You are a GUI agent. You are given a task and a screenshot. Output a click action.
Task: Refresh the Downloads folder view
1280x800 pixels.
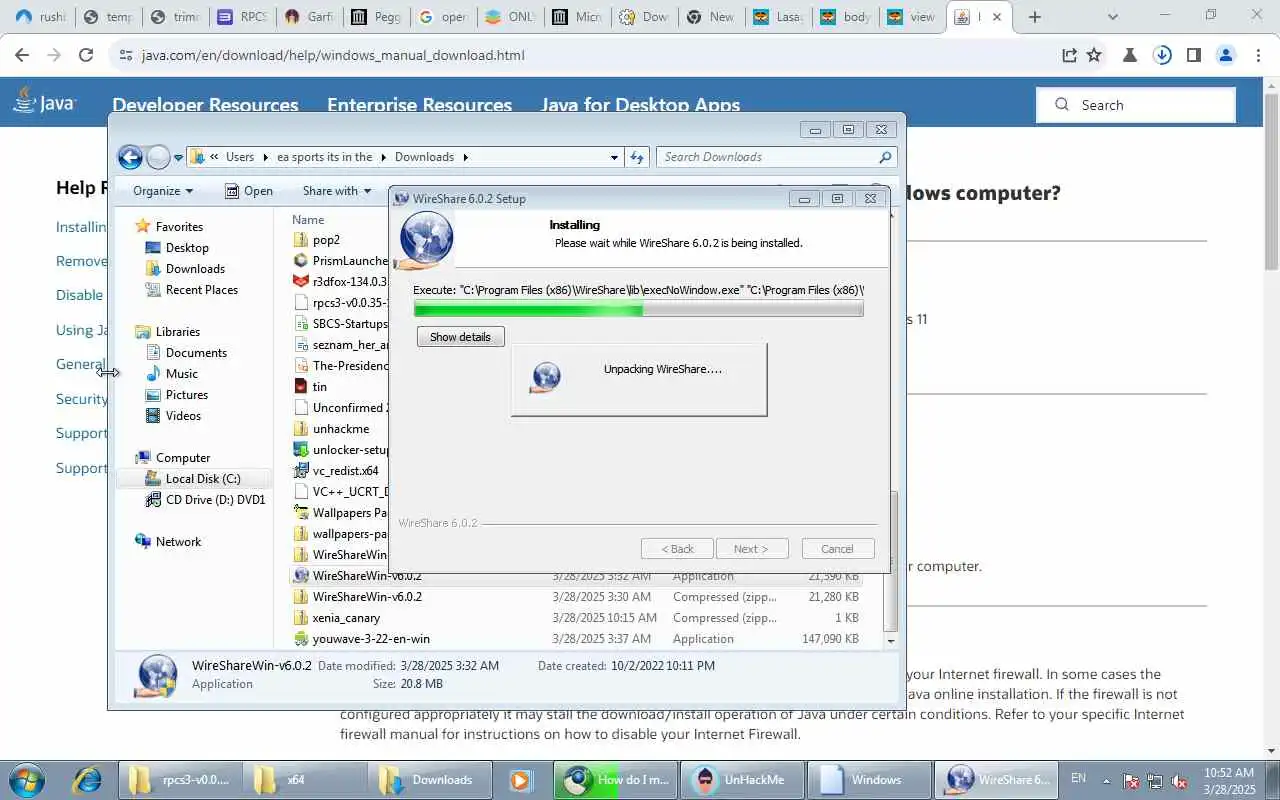tap(636, 157)
